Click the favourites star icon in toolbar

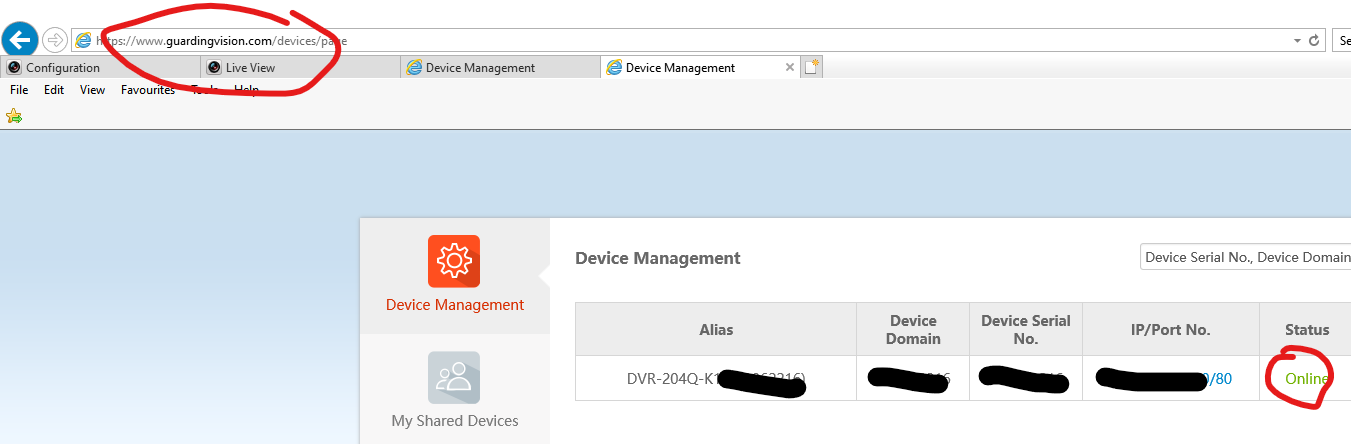14,116
